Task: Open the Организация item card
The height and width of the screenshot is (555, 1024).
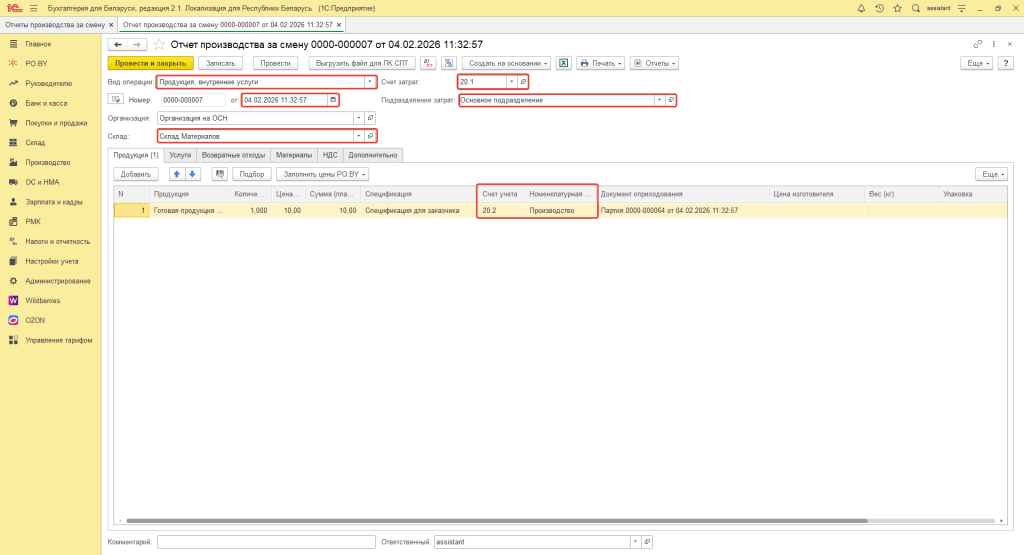Action: click(x=370, y=118)
